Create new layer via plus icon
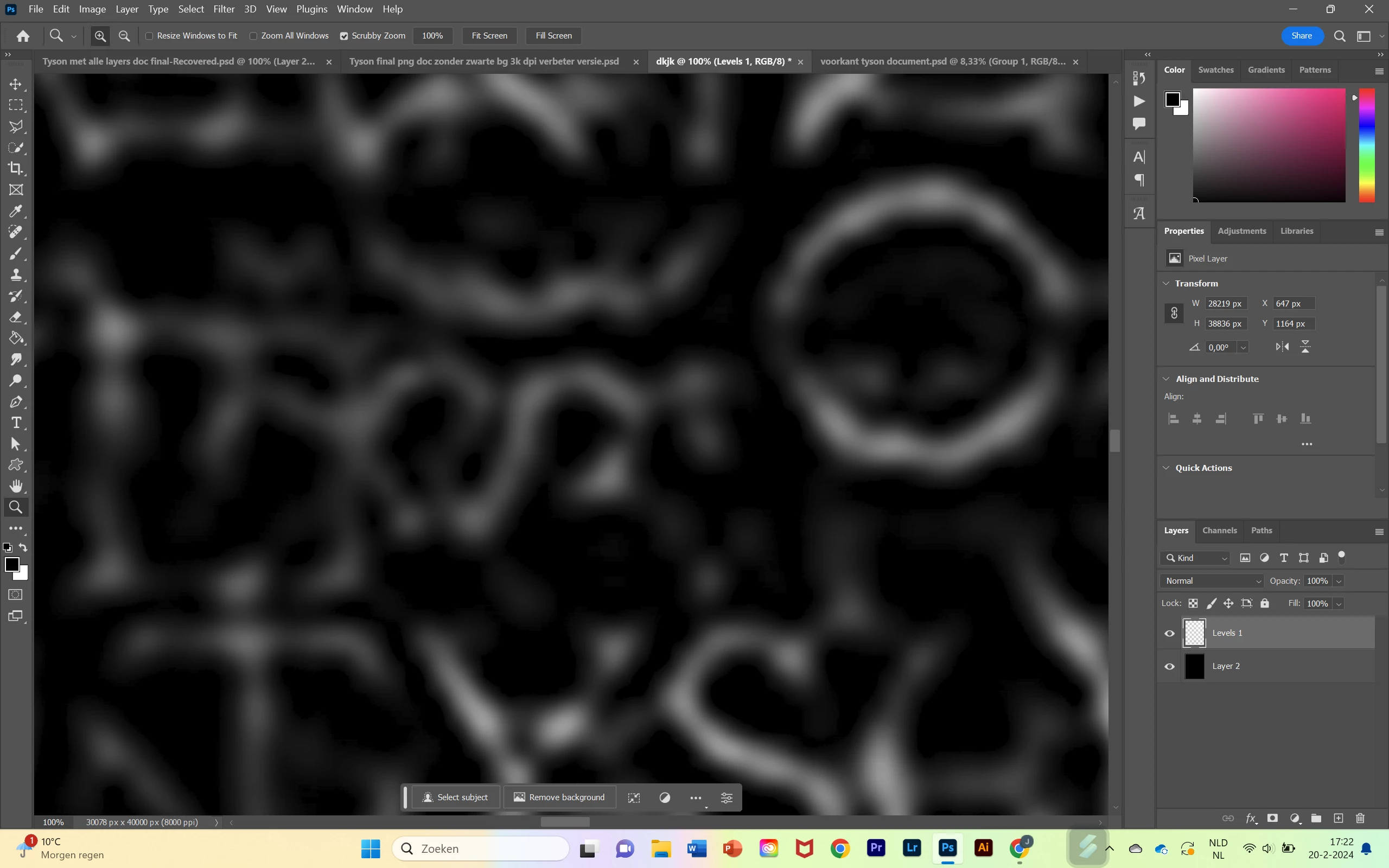The width and height of the screenshot is (1389, 868). tap(1339, 818)
